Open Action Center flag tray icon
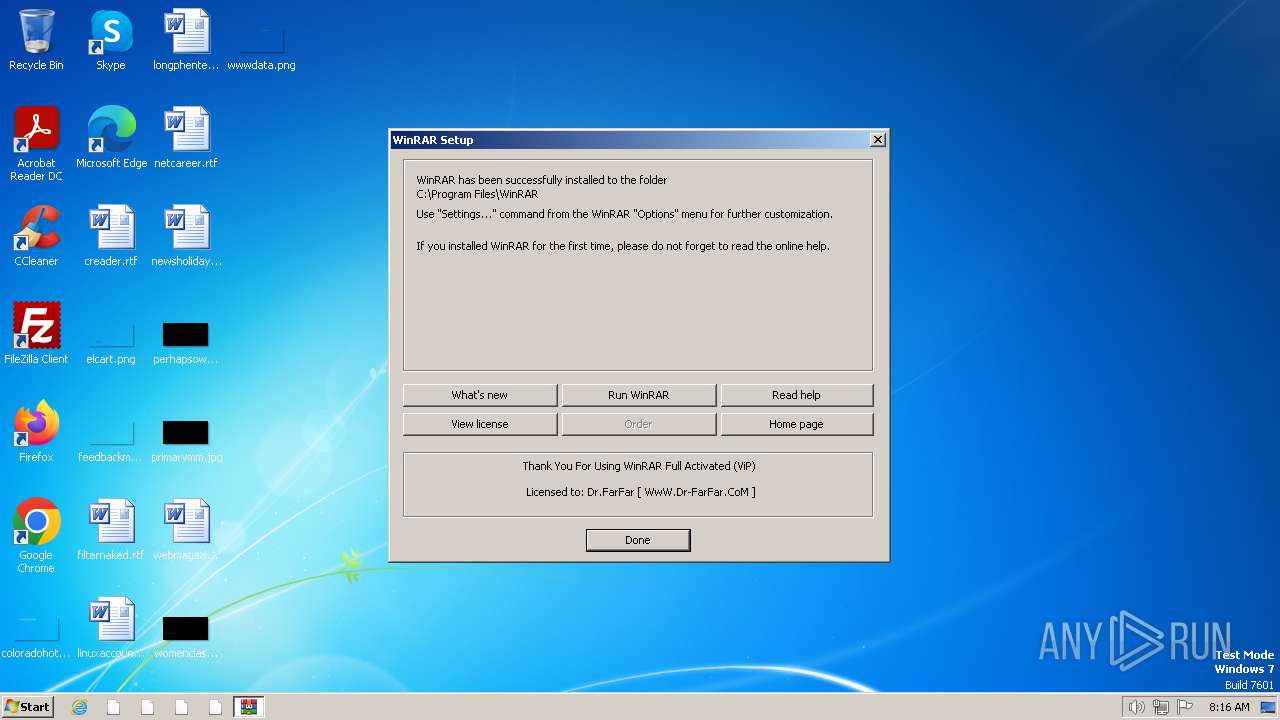Viewport: 1280px width, 720px height. 1186,707
